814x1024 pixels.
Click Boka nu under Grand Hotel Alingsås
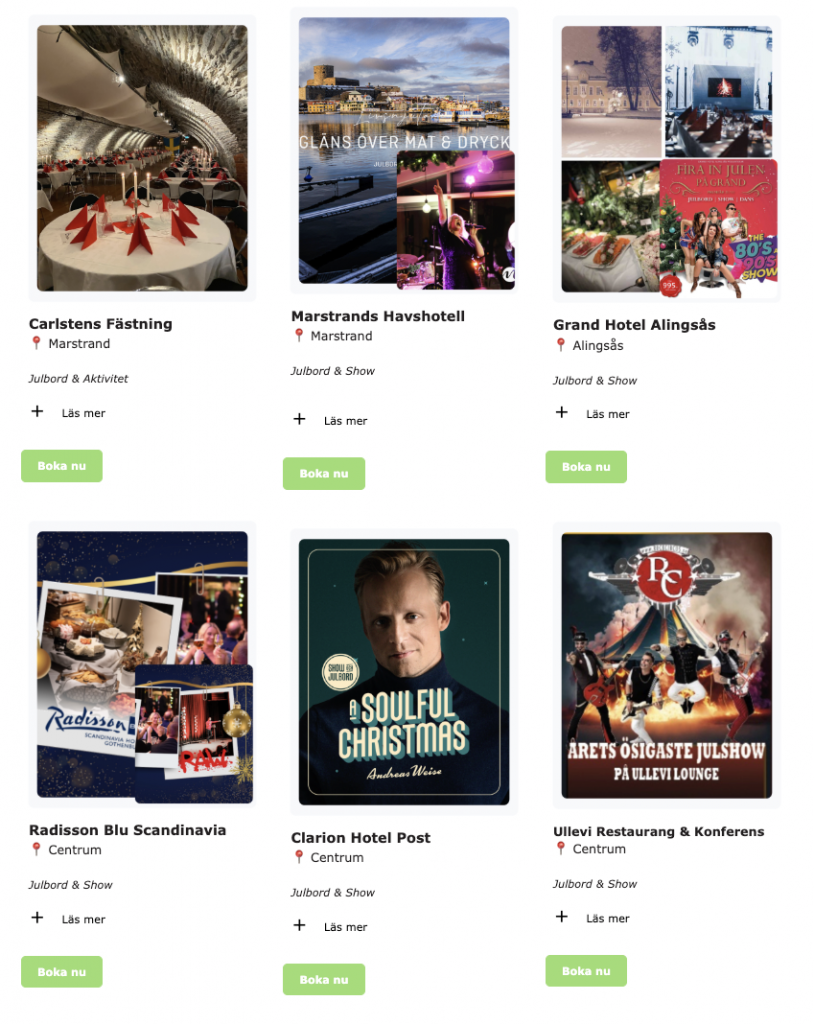tap(586, 467)
